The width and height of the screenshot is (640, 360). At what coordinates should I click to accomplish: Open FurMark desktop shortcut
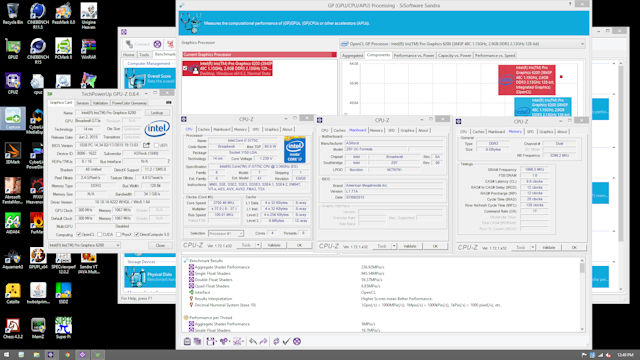tap(37, 224)
